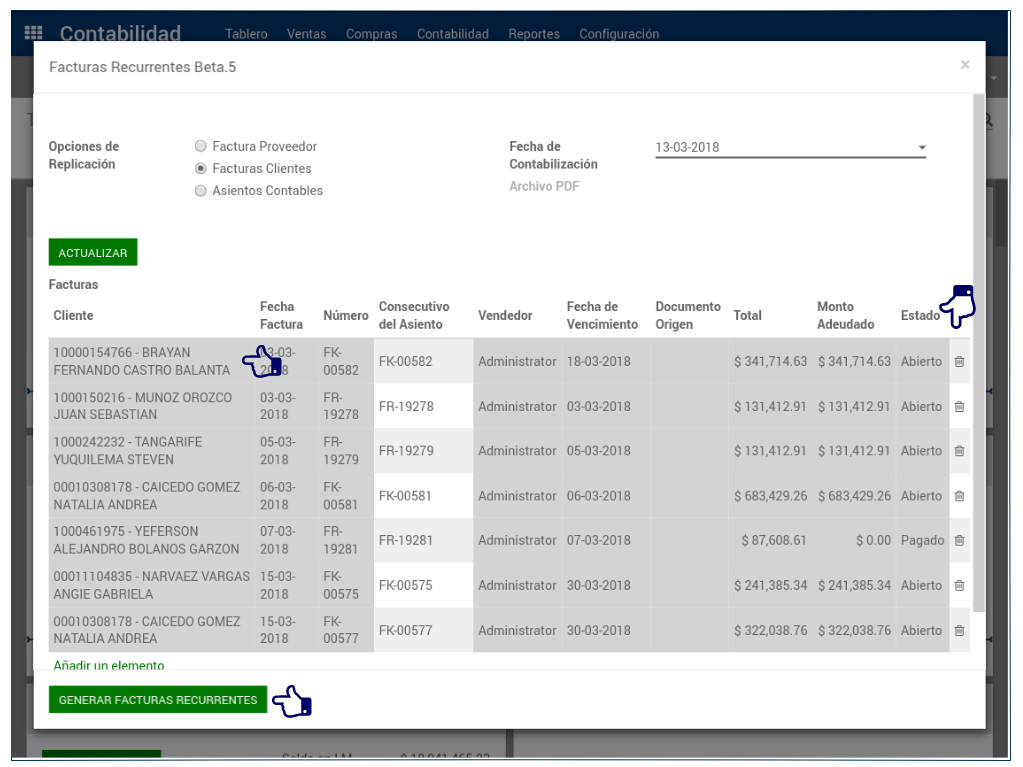1023x767 pixels.
Task: Sort by Fecha de Vencimiento column header
Action: coord(601,316)
